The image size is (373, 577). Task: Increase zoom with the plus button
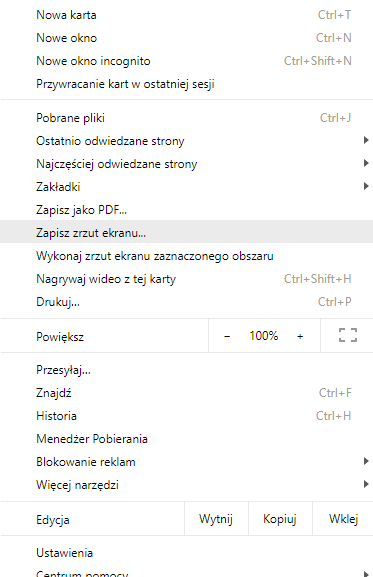(300, 336)
